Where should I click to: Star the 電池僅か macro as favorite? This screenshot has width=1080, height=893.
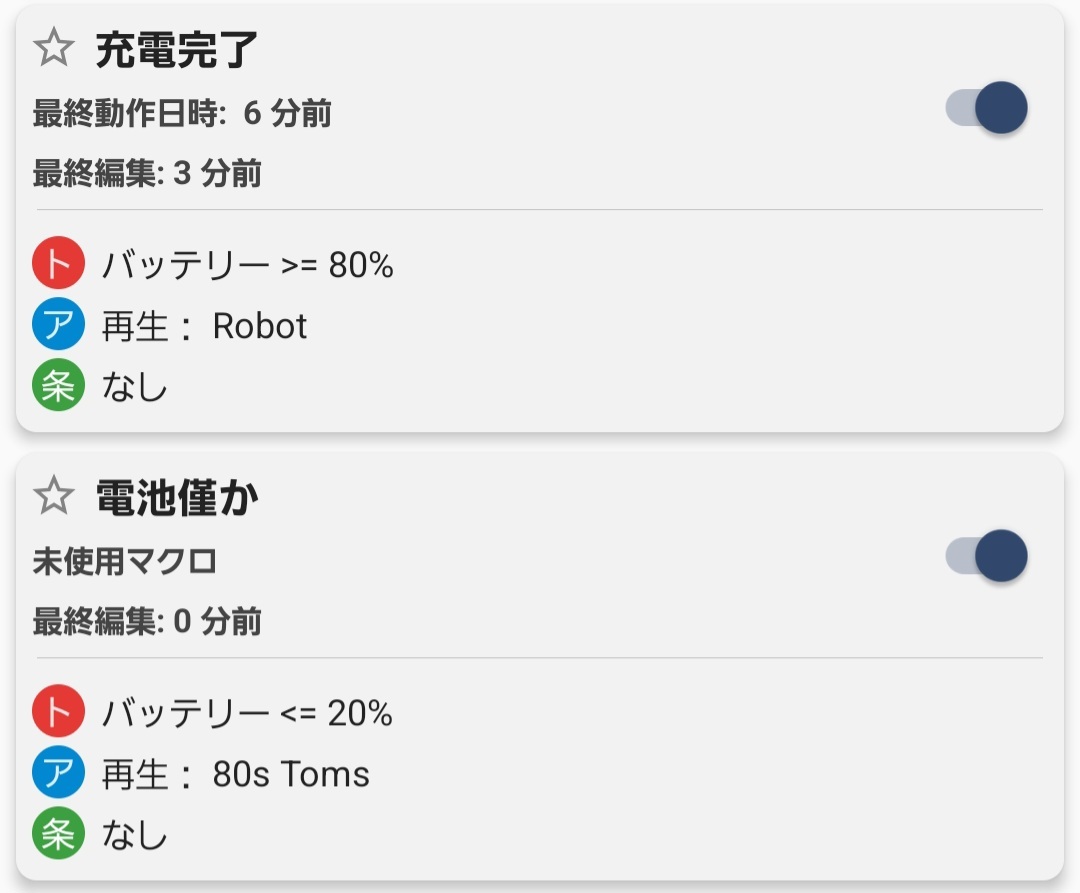coord(54,496)
